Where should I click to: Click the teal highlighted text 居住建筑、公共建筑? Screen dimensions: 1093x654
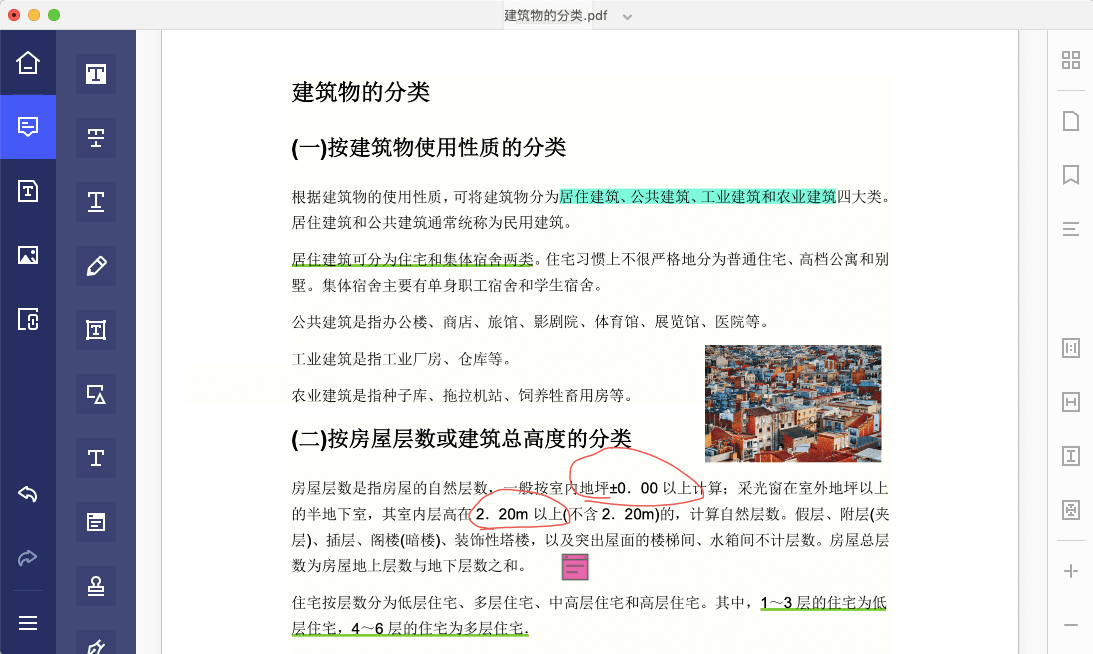pyautogui.click(x=698, y=197)
